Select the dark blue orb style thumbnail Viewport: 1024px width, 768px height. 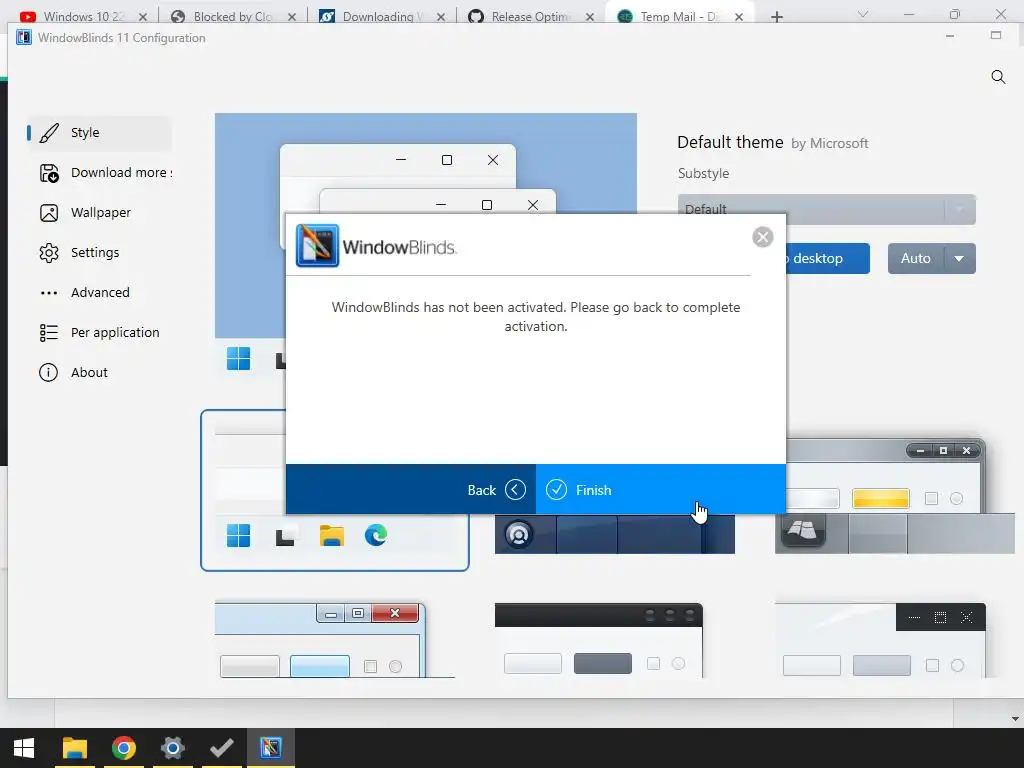[x=615, y=534]
